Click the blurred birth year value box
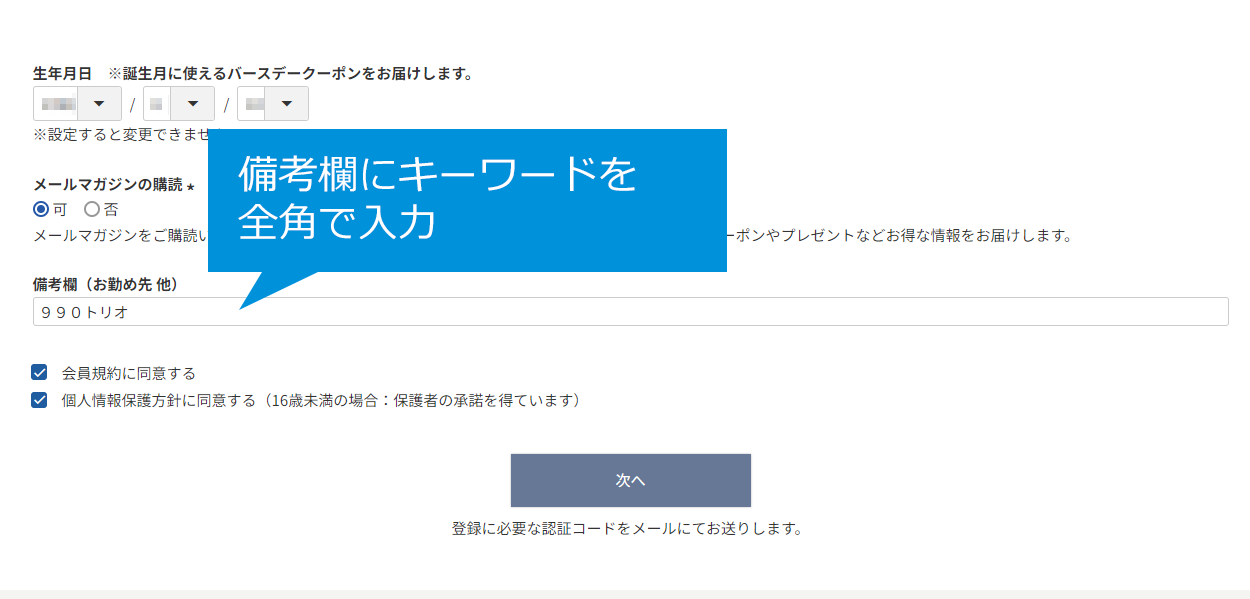 57,104
